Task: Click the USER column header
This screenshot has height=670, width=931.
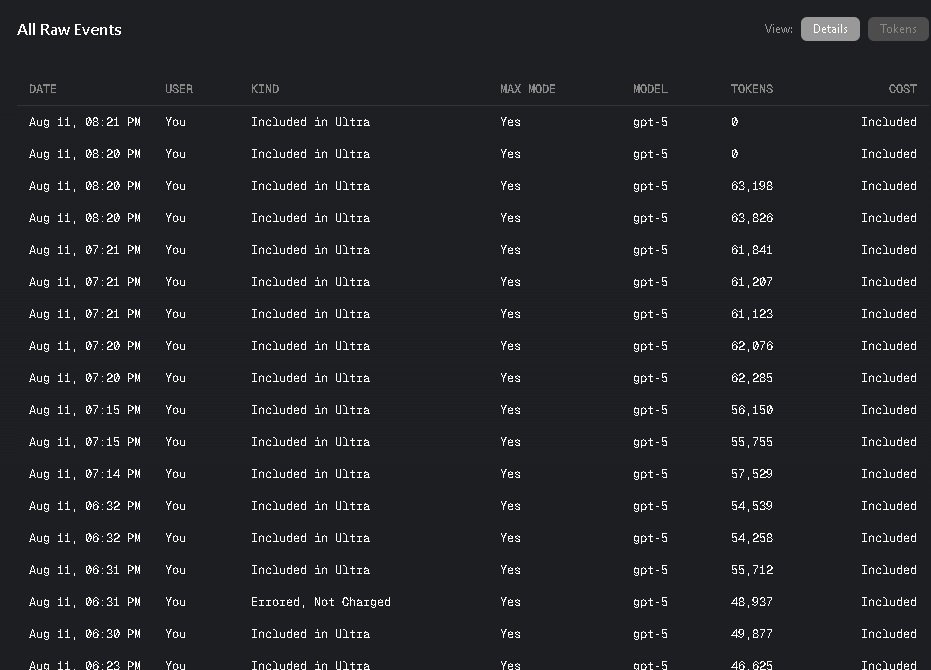Action: pos(179,89)
